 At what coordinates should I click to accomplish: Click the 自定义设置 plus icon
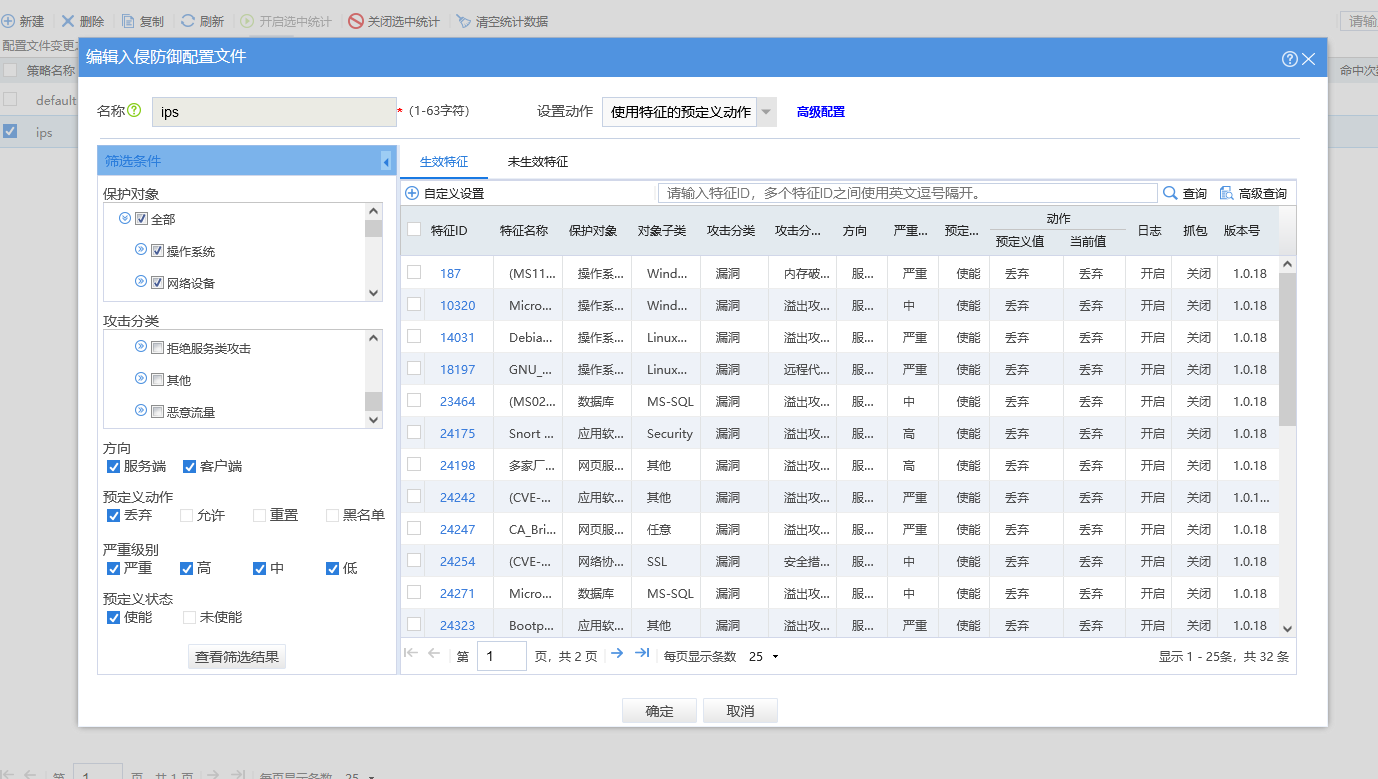[412, 193]
